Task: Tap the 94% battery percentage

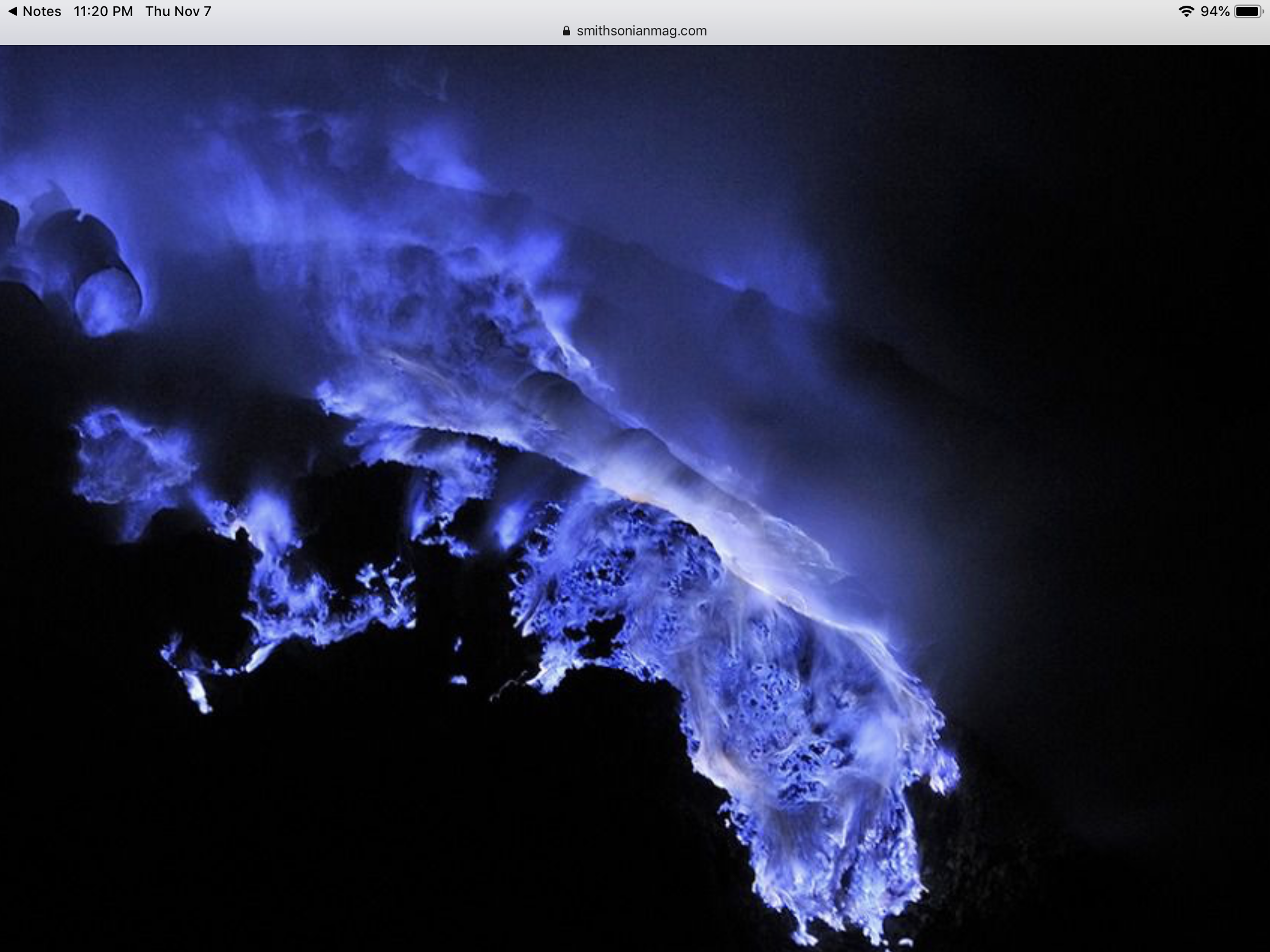Action: click(1214, 11)
